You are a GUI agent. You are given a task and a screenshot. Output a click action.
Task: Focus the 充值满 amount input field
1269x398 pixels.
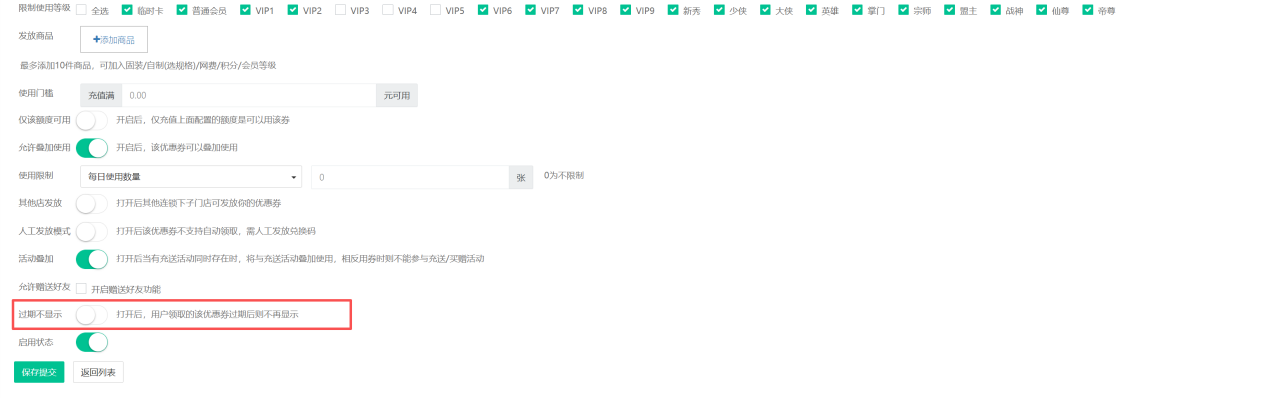click(x=248, y=95)
